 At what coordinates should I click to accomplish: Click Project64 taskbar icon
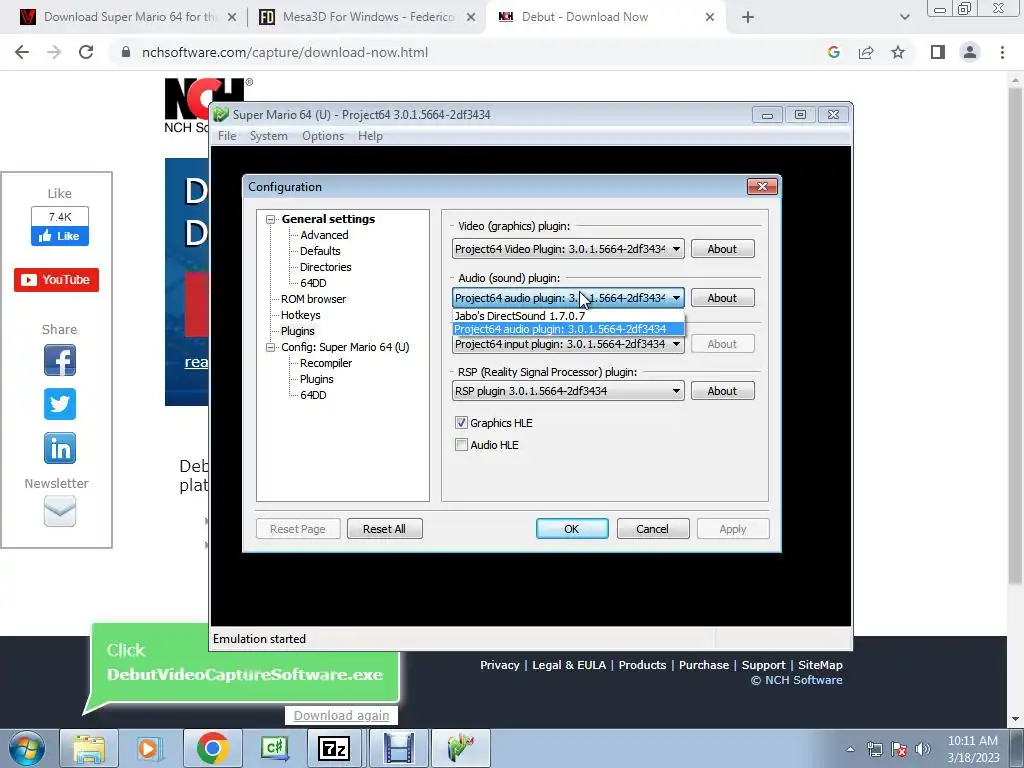point(460,748)
